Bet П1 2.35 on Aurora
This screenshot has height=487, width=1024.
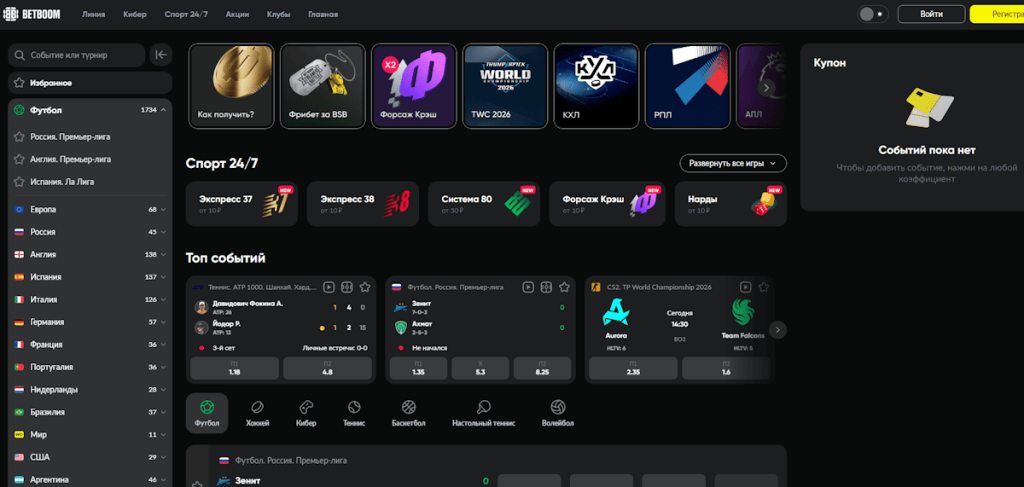point(633,368)
